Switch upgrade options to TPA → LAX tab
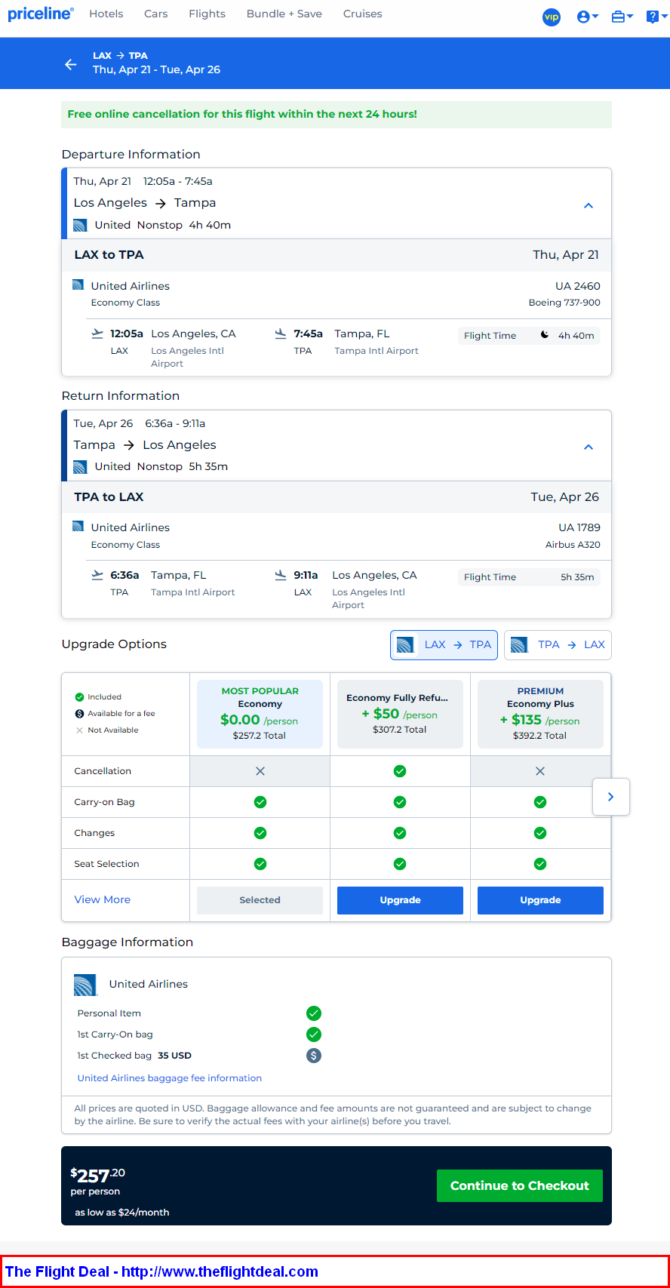The image size is (670, 1288). [557, 645]
